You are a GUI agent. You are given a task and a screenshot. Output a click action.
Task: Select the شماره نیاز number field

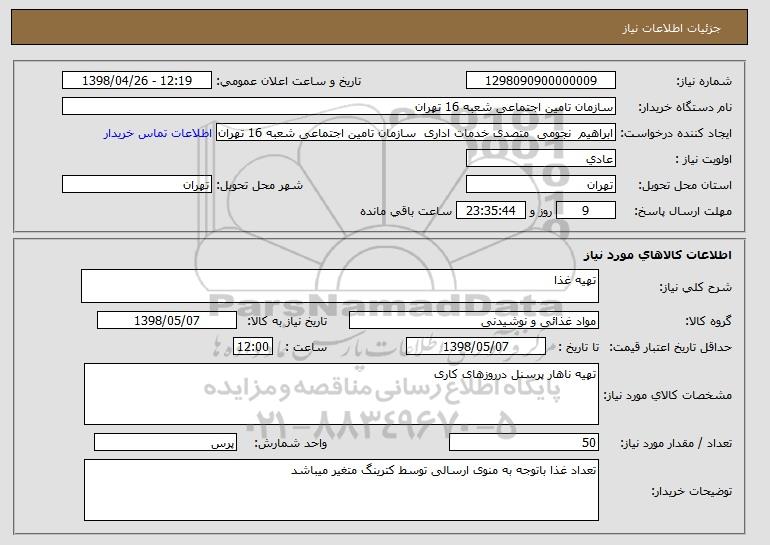[541, 81]
